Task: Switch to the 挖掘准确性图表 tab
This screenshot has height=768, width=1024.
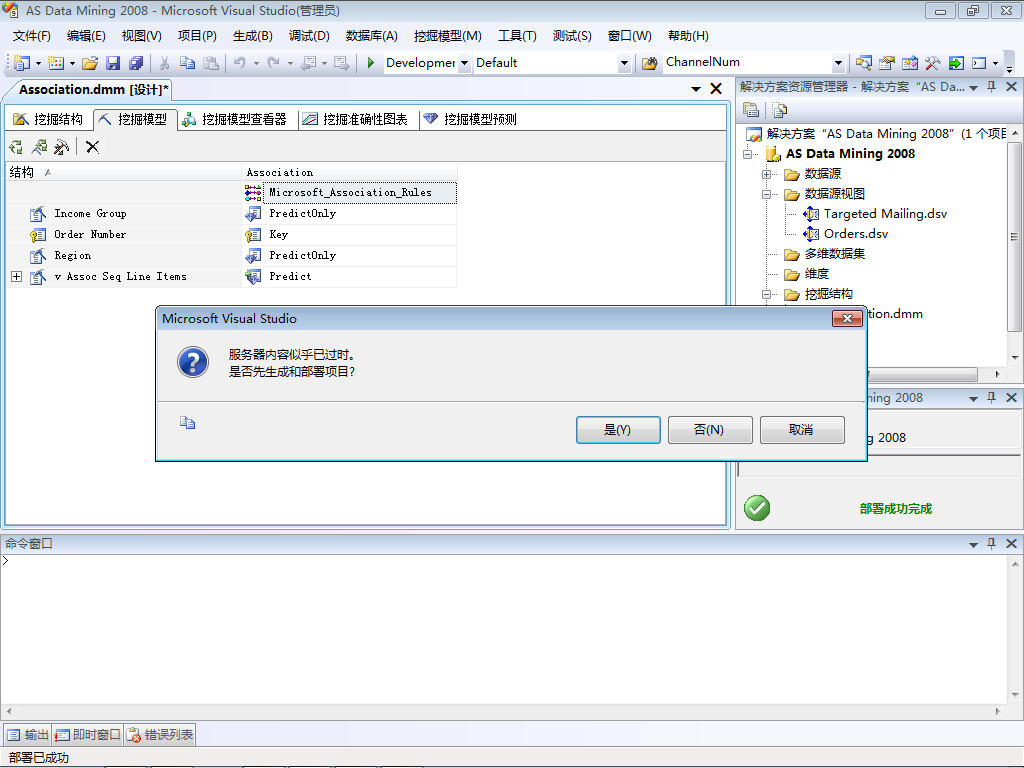Action: coord(355,119)
